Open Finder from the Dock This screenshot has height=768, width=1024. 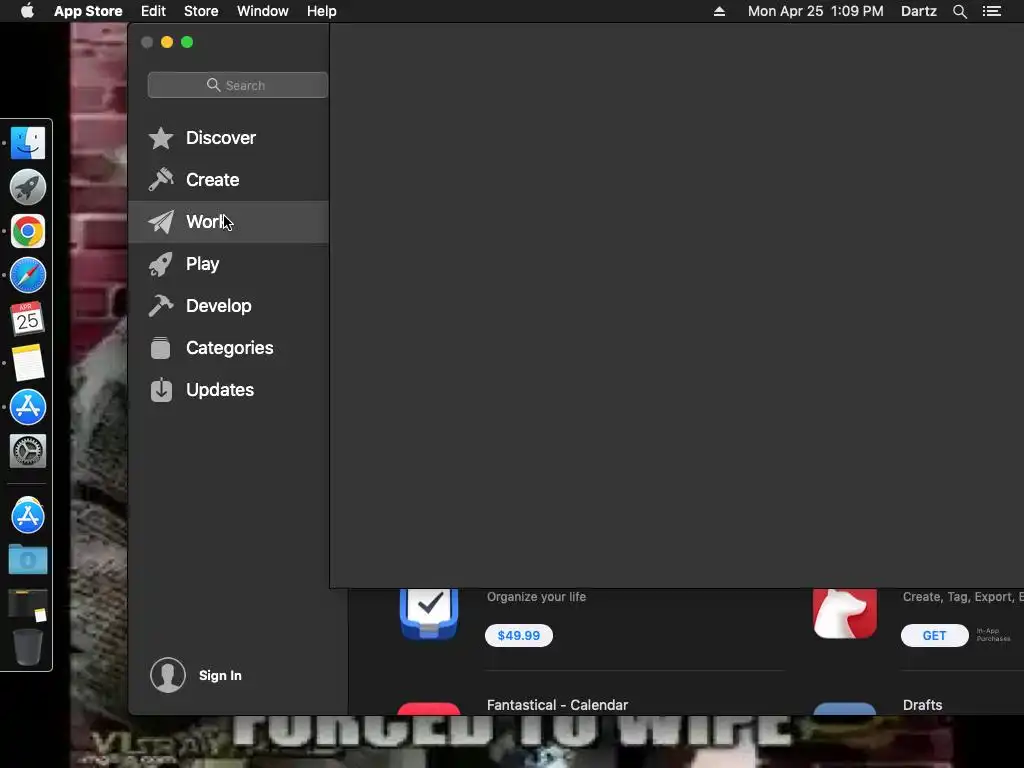pyautogui.click(x=27, y=143)
